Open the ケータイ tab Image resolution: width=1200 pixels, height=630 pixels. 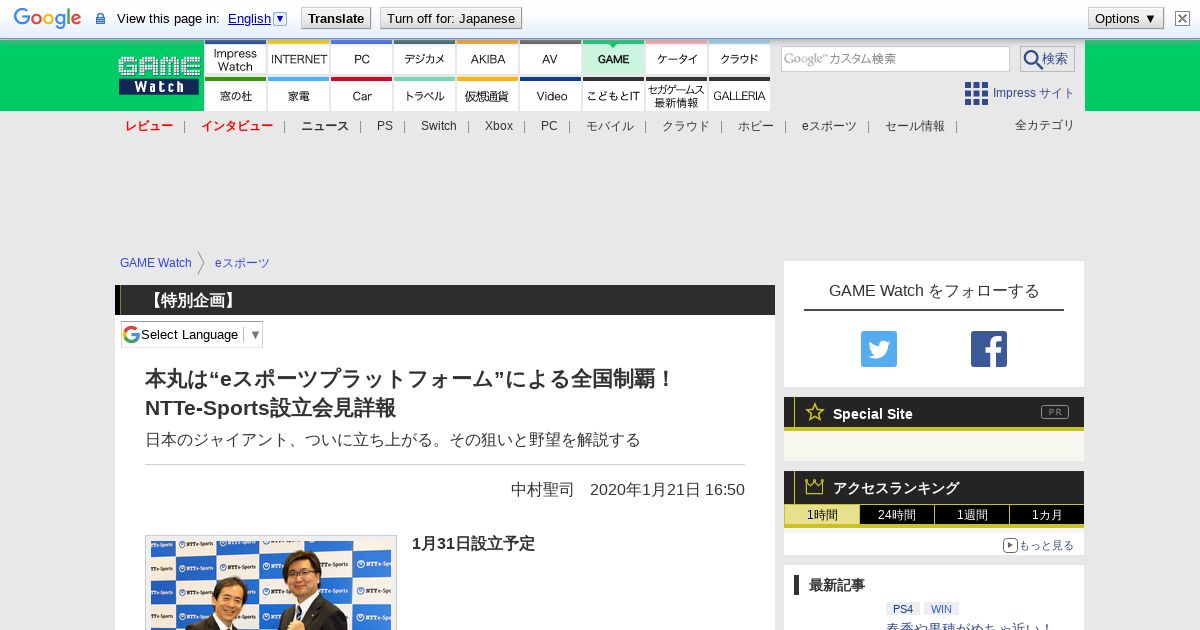click(x=677, y=58)
